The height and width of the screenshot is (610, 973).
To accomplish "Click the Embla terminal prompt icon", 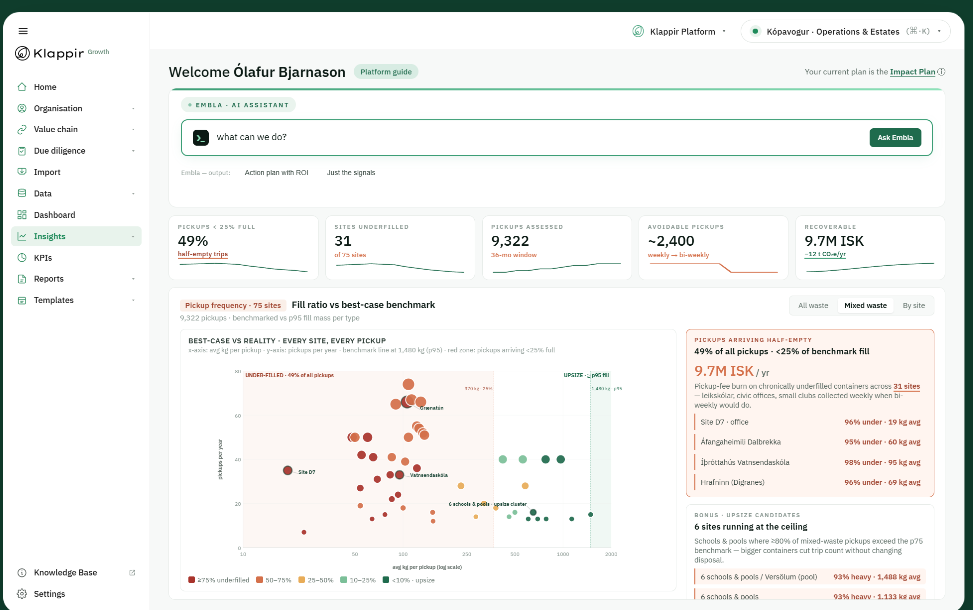I will (x=200, y=138).
